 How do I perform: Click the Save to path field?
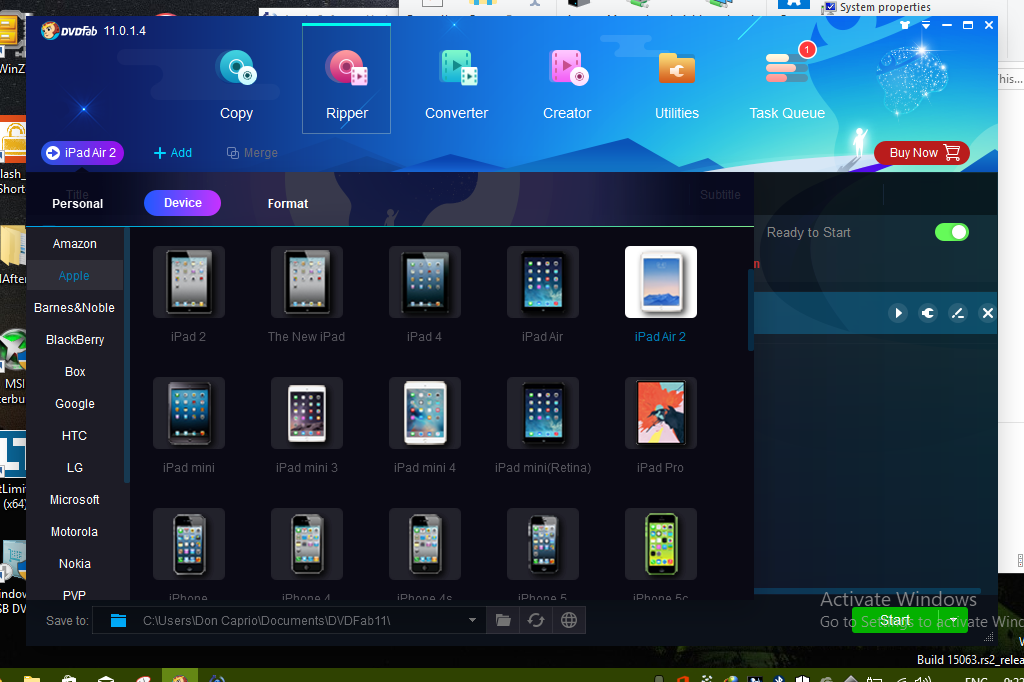pyautogui.click(x=289, y=620)
